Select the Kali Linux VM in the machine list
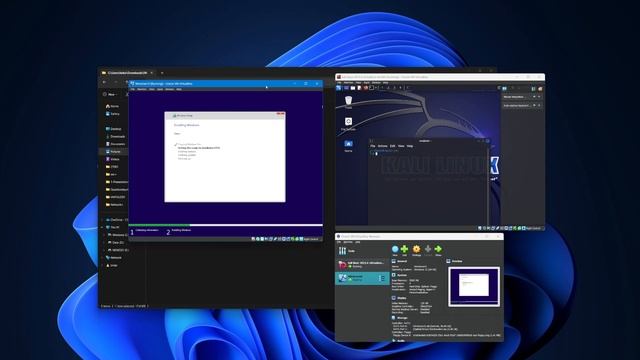 coord(362,264)
